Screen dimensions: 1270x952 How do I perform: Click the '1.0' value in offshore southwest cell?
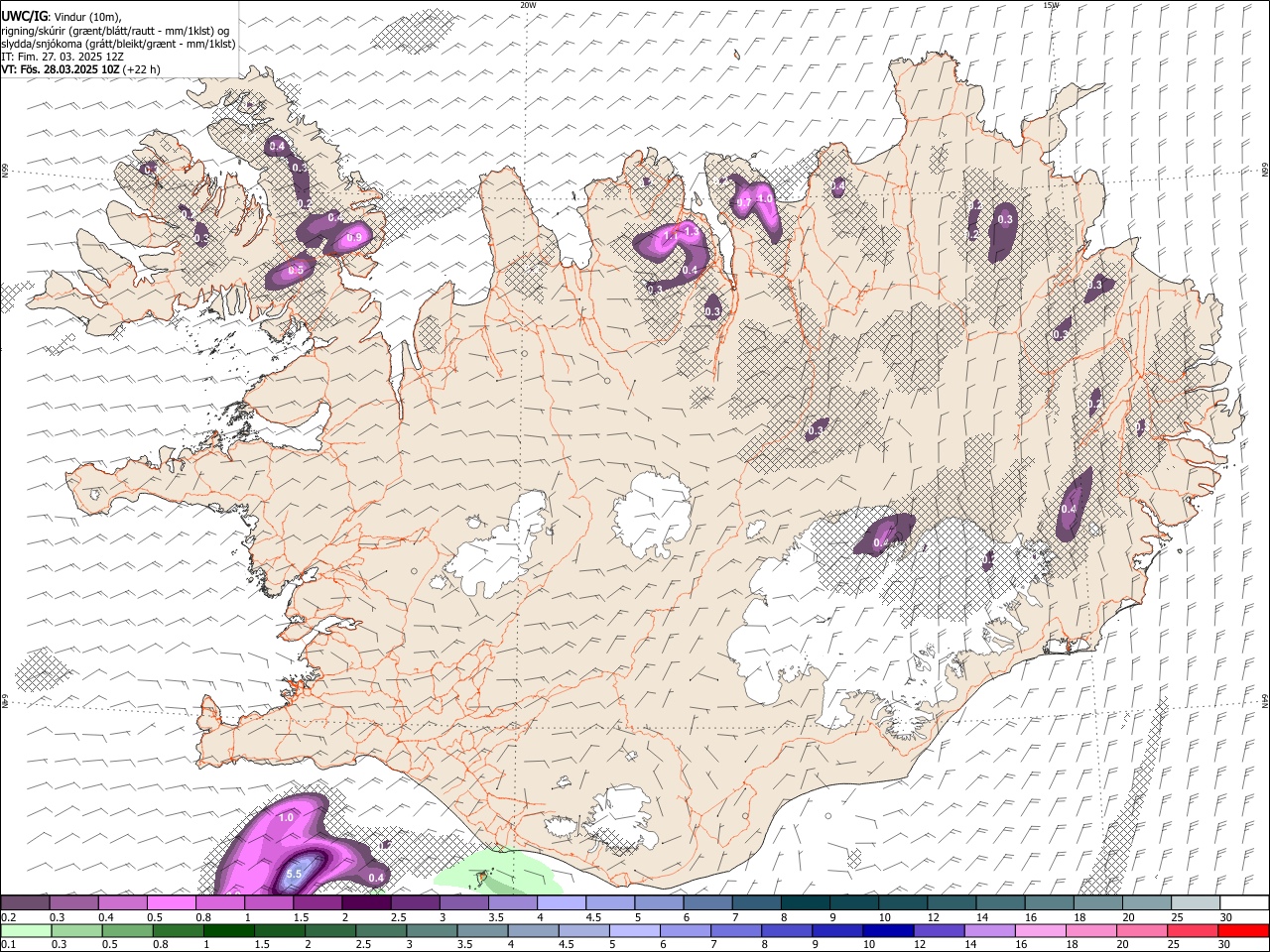[286, 817]
